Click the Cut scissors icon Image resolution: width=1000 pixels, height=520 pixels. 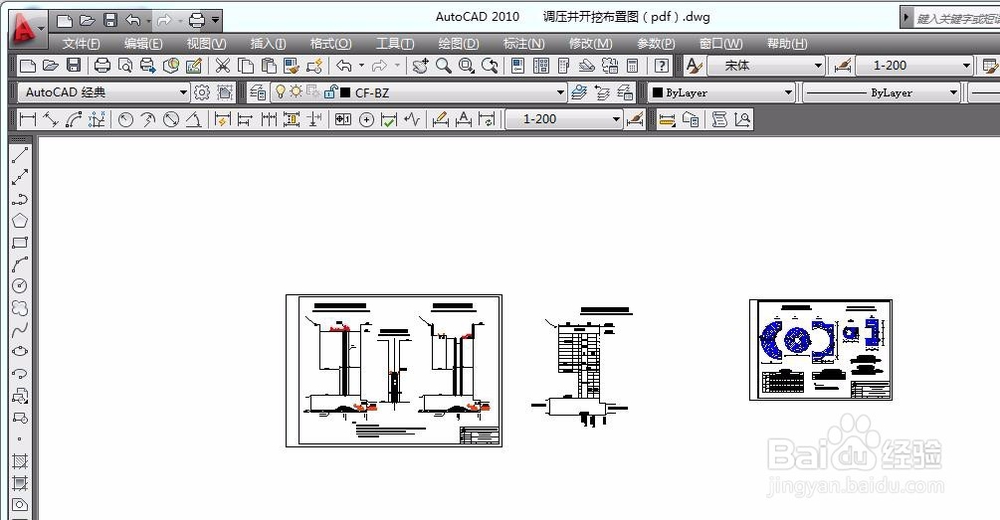click(223, 66)
